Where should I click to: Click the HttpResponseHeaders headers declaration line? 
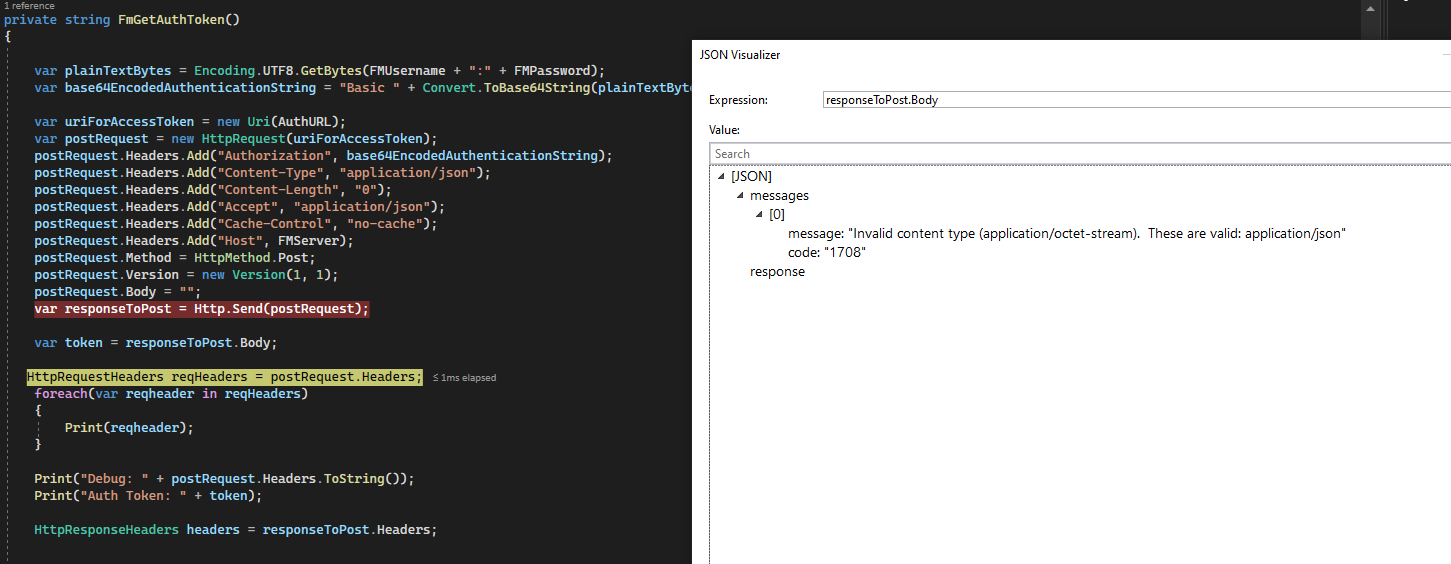236,530
